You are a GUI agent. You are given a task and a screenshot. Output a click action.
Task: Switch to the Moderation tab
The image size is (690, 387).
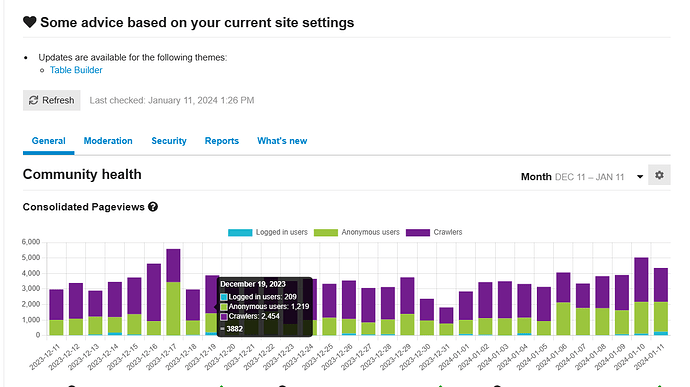click(x=108, y=141)
